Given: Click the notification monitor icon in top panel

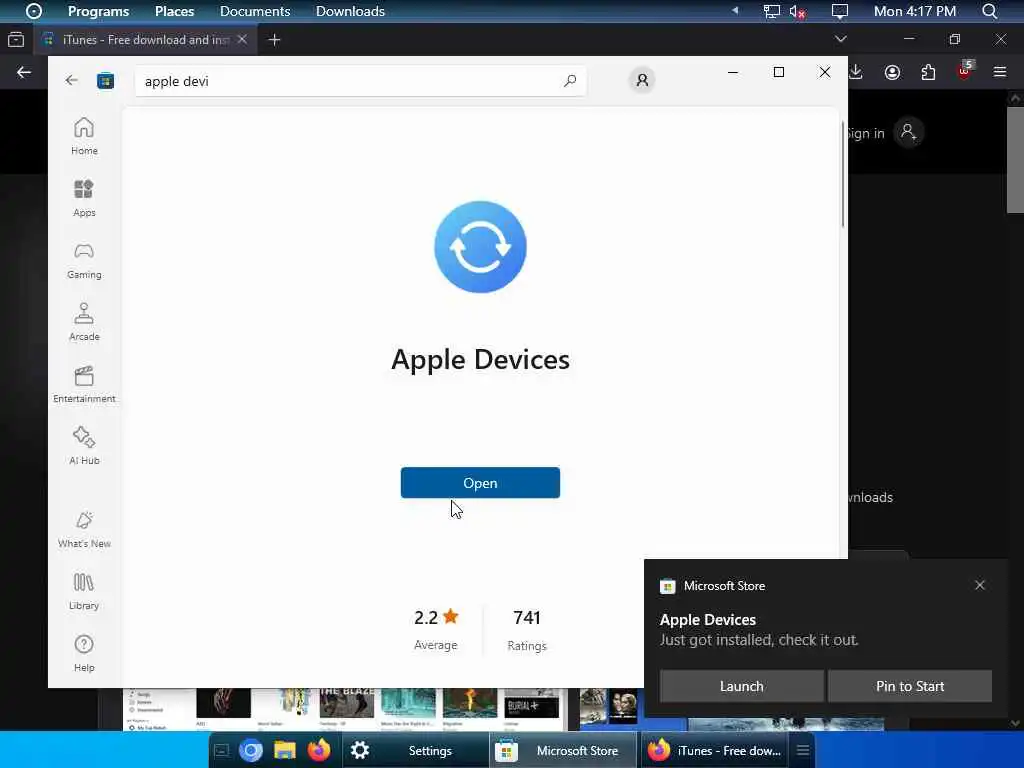Looking at the screenshot, I should pos(840,11).
